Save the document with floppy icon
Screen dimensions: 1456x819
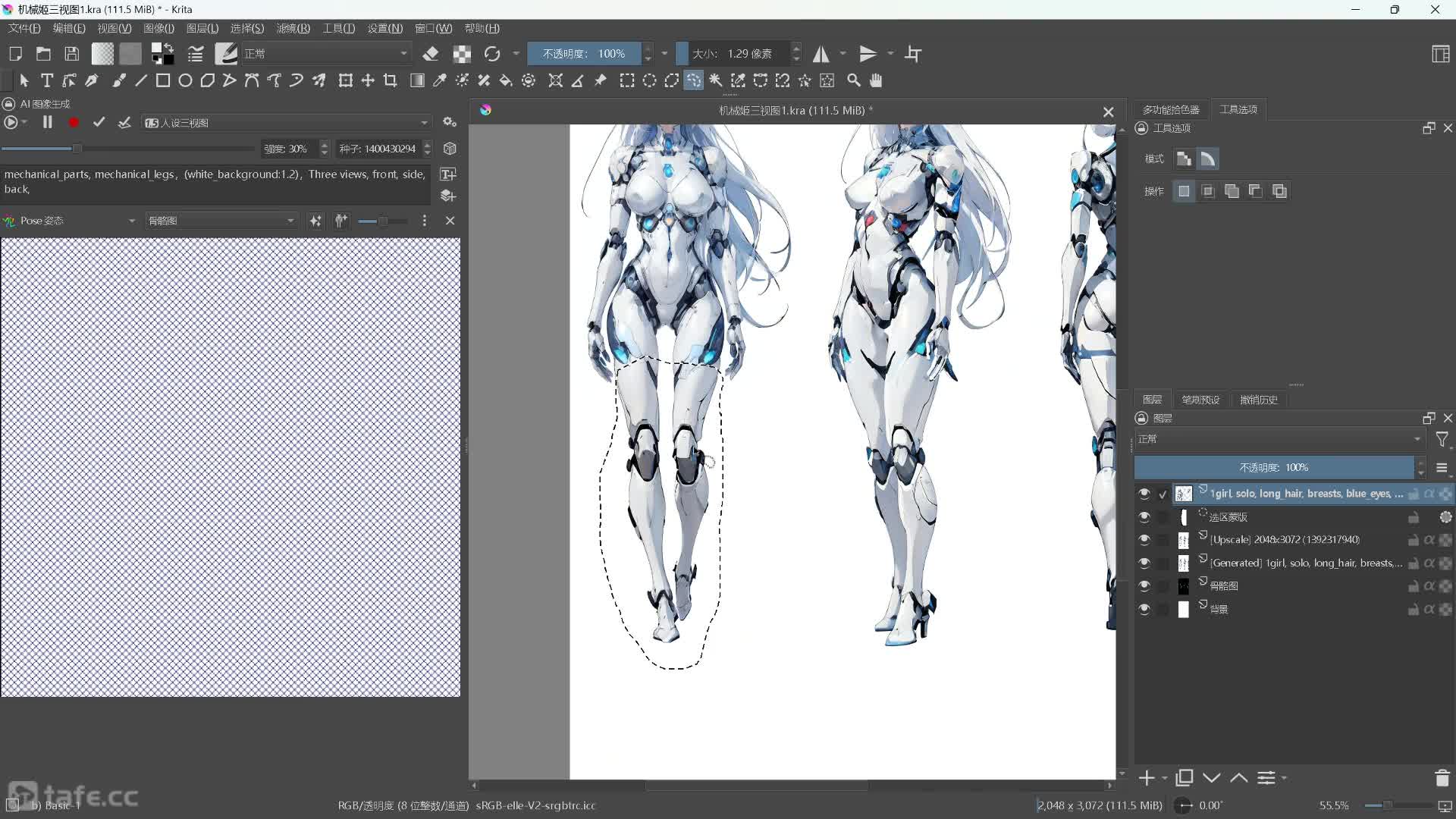click(71, 54)
